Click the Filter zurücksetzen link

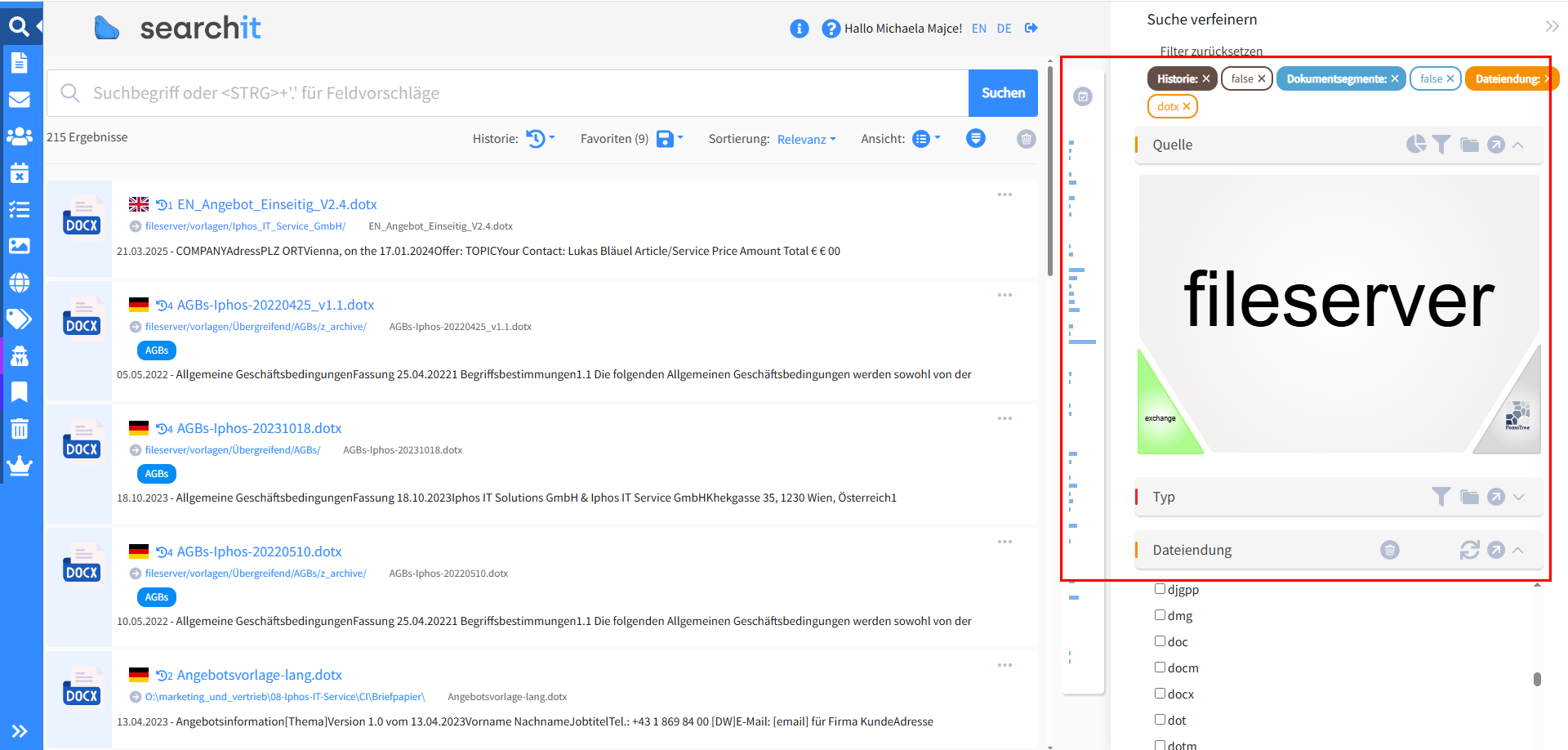tap(1211, 51)
